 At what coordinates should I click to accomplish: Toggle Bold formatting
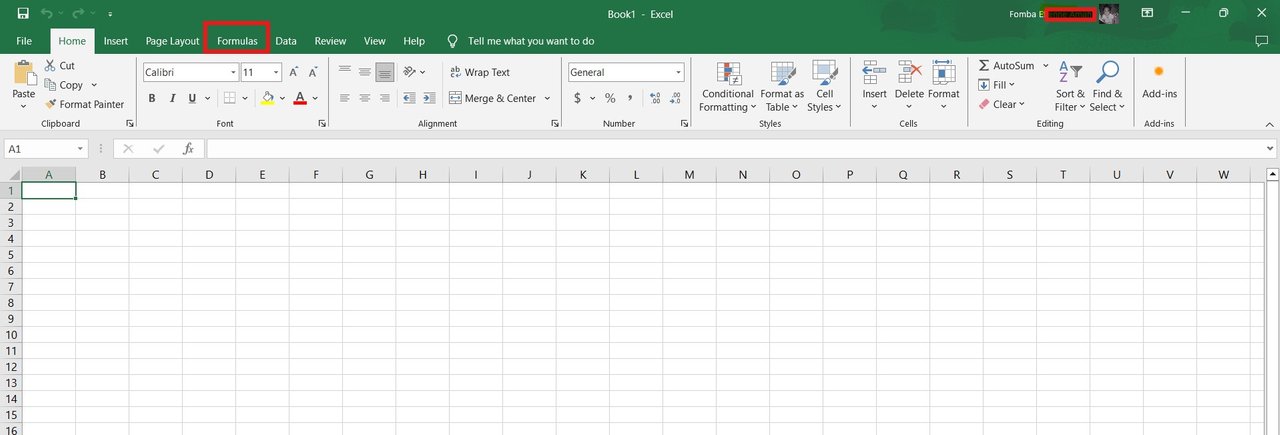(x=152, y=98)
